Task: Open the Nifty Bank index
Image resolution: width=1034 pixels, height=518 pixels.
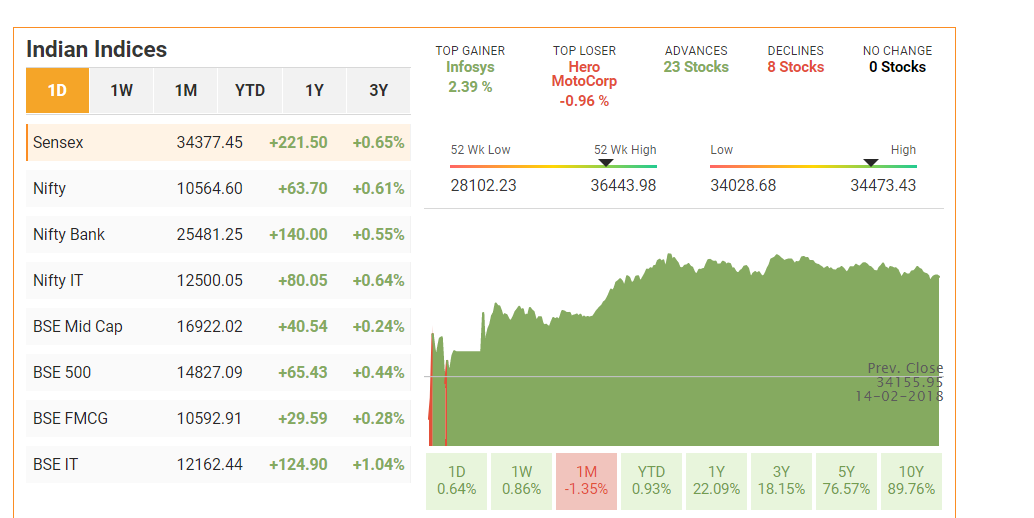Action: 218,235
